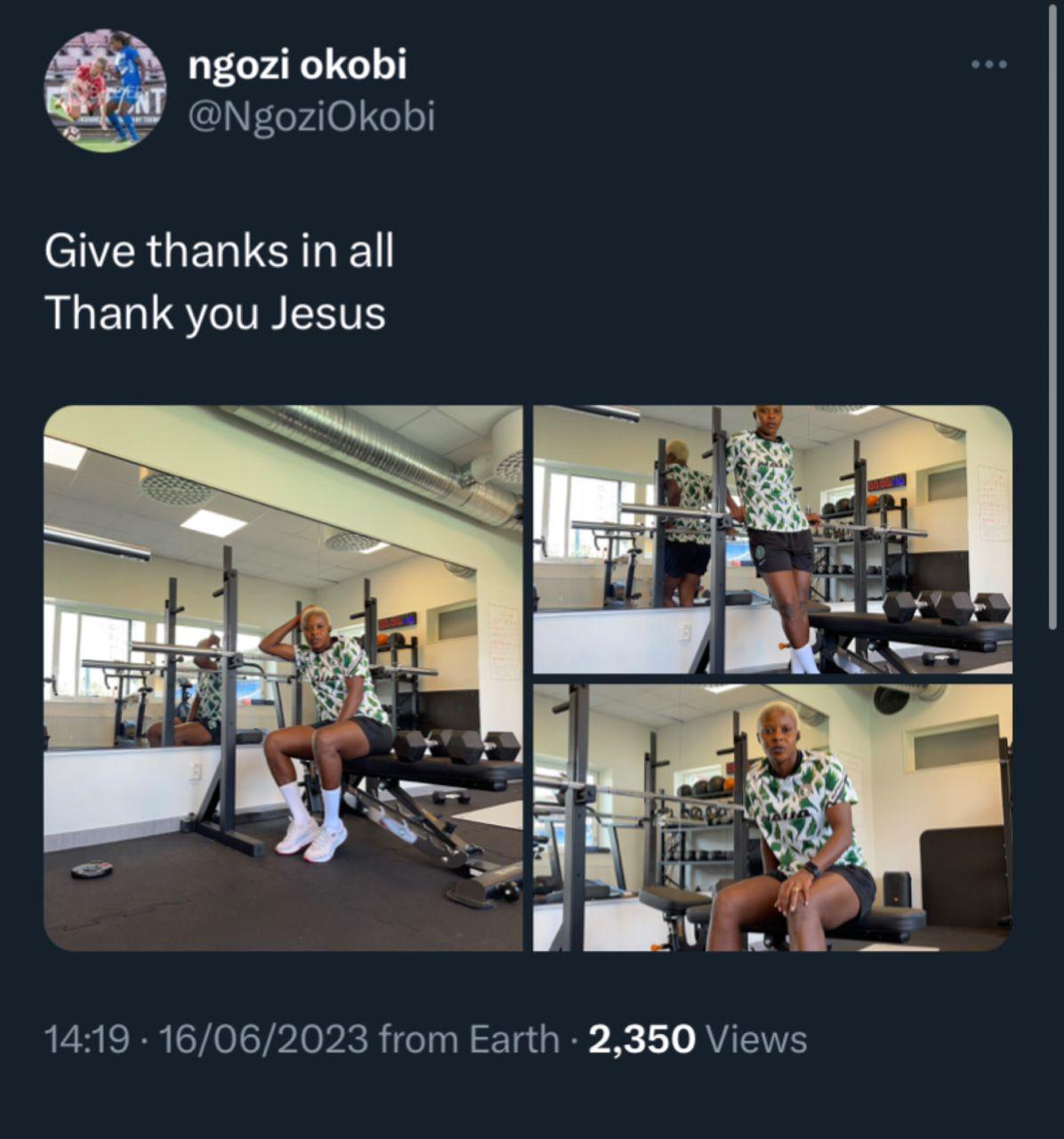This screenshot has height=1139, width=1064.
Task: Click the @NgoziOkobi handle
Action: click(311, 117)
